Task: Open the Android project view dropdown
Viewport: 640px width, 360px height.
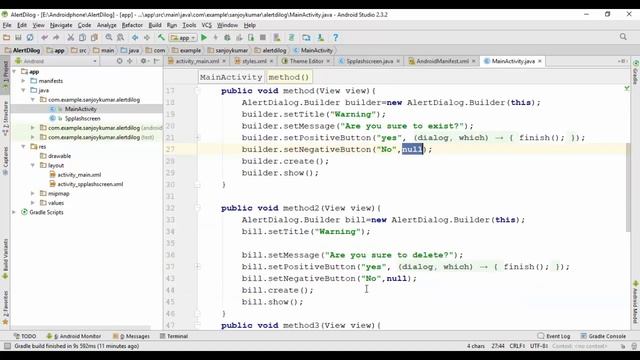Action: click(x=56, y=61)
